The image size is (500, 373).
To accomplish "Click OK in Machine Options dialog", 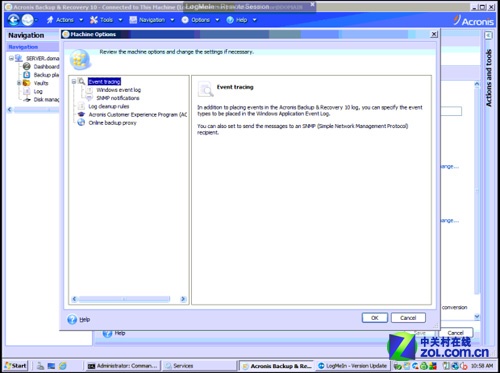I will pos(375,318).
